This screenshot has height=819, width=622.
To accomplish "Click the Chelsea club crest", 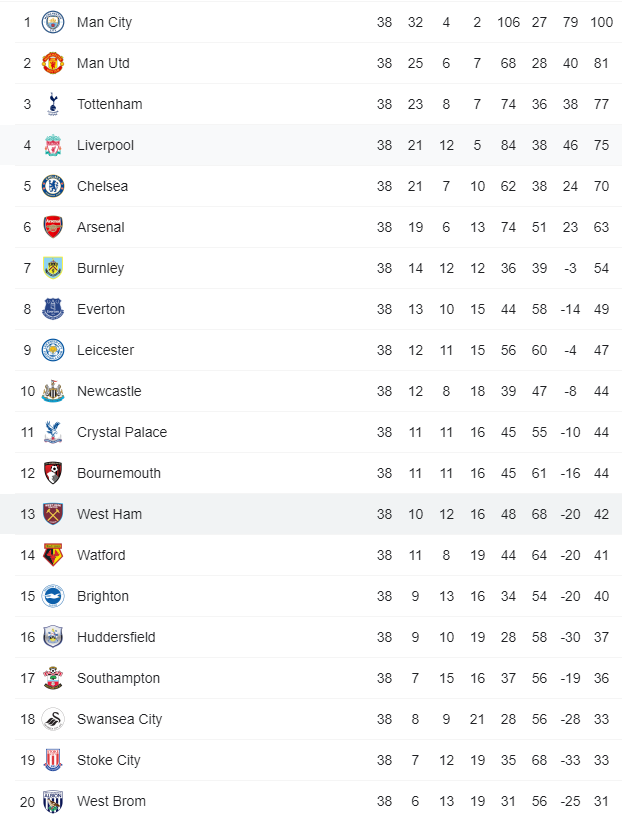I will [53, 186].
